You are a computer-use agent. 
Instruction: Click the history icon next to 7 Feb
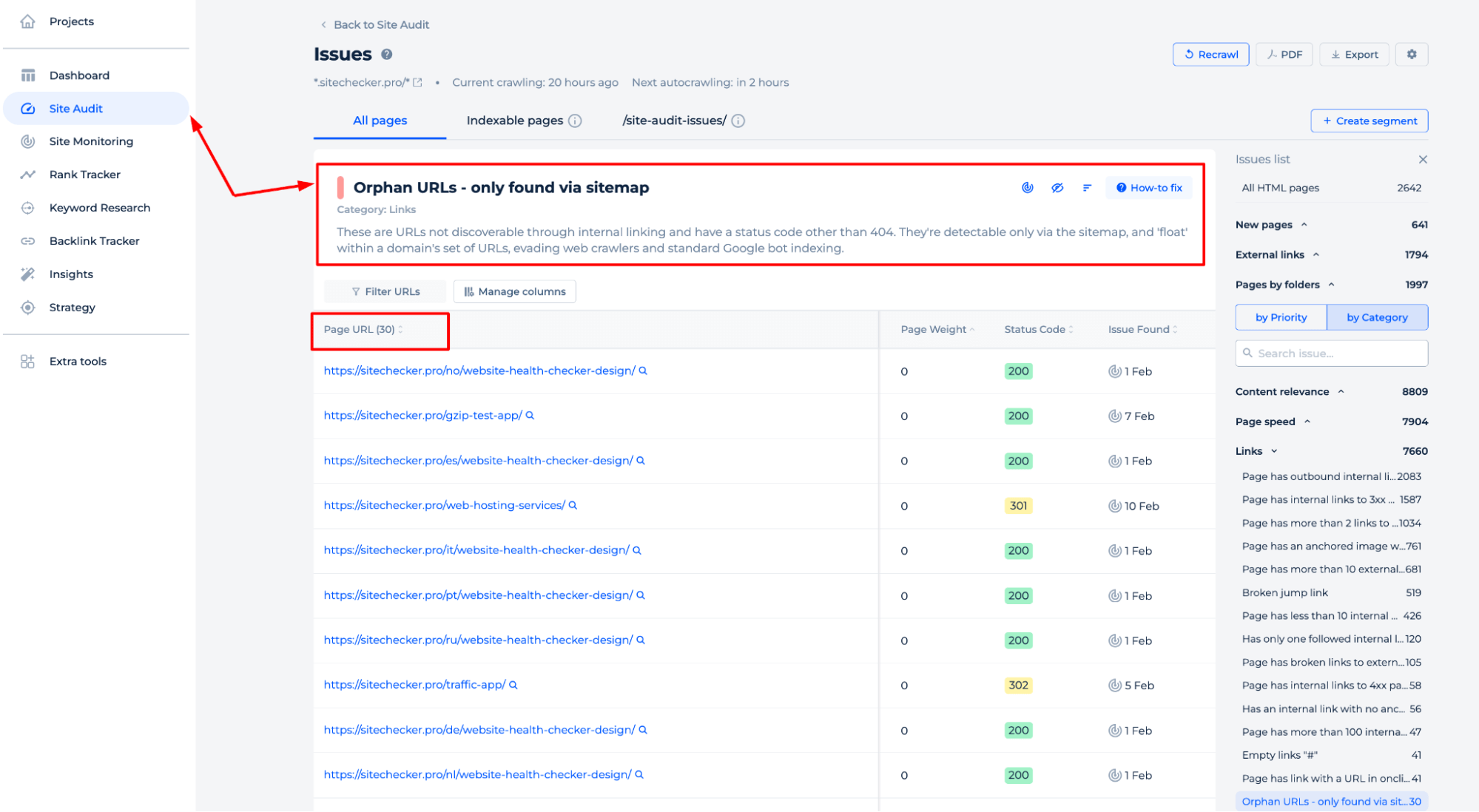pos(1115,416)
